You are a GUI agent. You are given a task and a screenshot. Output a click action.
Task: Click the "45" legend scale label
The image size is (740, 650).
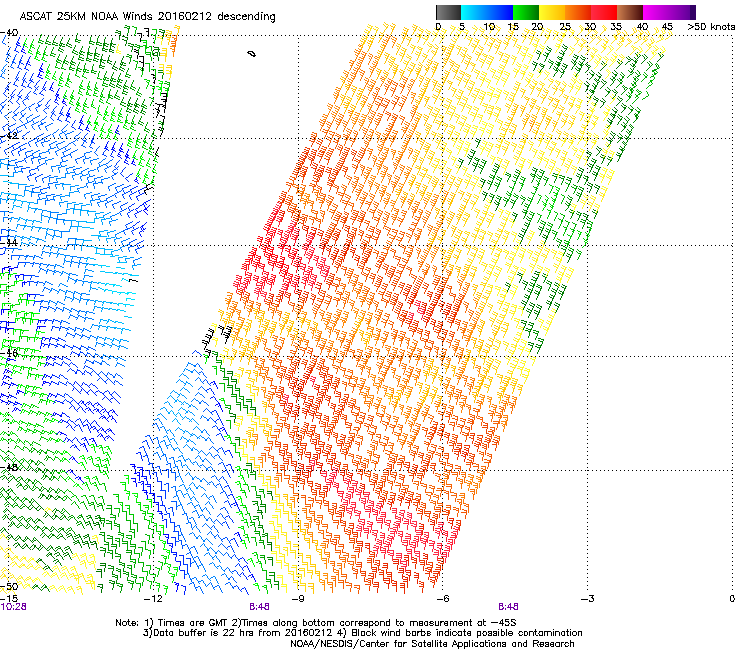click(667, 26)
